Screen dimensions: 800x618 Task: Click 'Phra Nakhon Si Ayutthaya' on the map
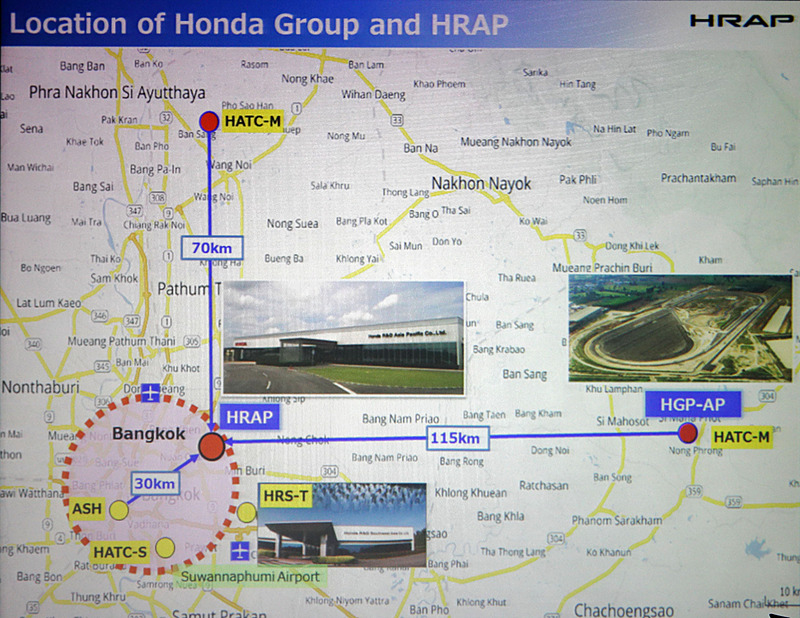pos(117,92)
